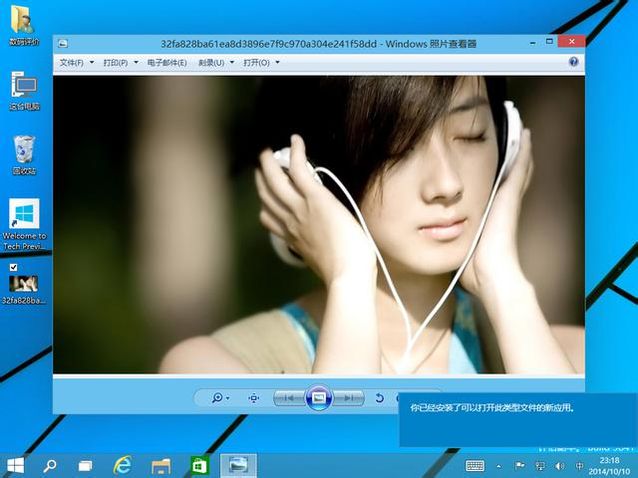Launch Internet Explorer from the taskbar

point(122,465)
